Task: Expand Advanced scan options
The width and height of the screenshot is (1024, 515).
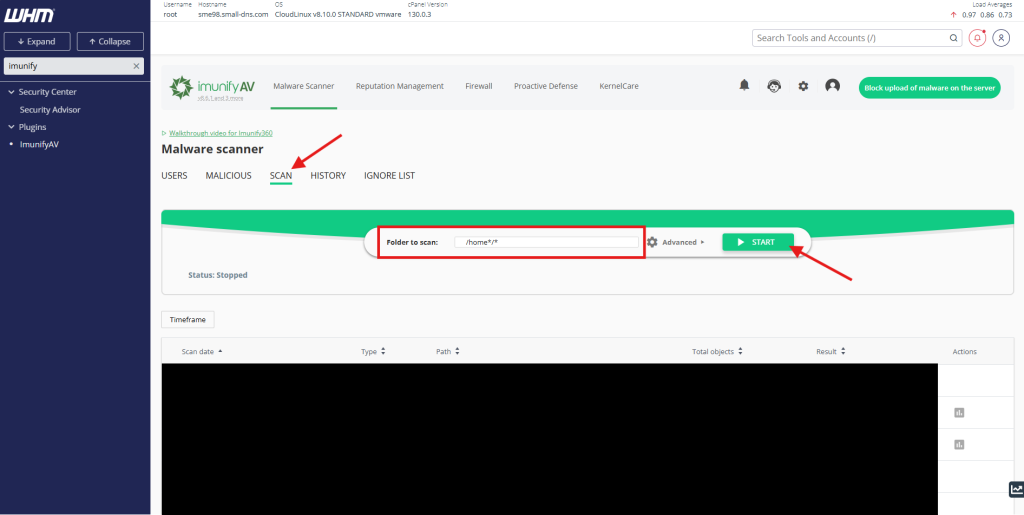Action: 676,242
